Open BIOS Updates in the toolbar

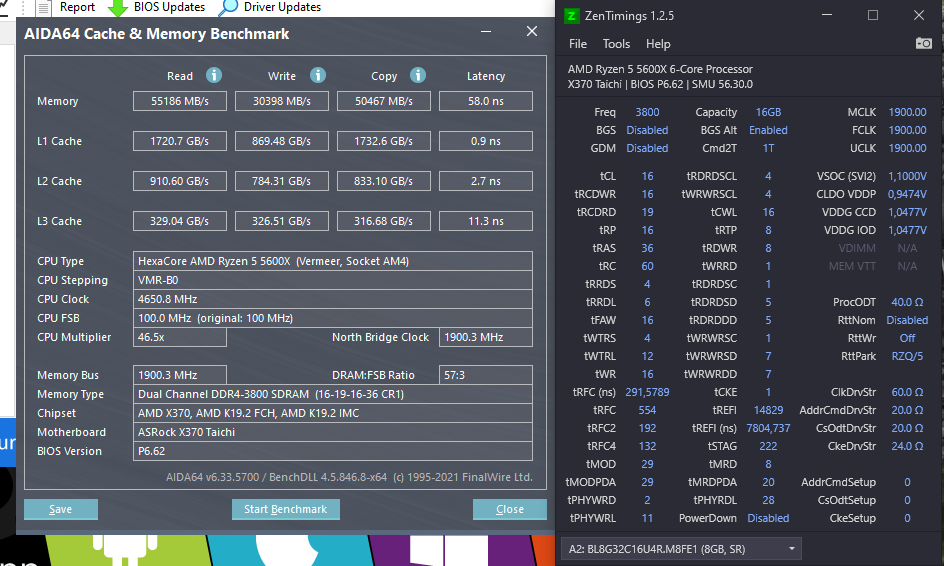pos(169,7)
